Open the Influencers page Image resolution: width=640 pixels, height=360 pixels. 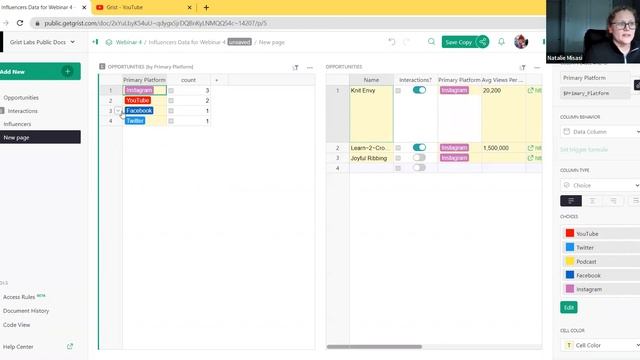point(17,124)
